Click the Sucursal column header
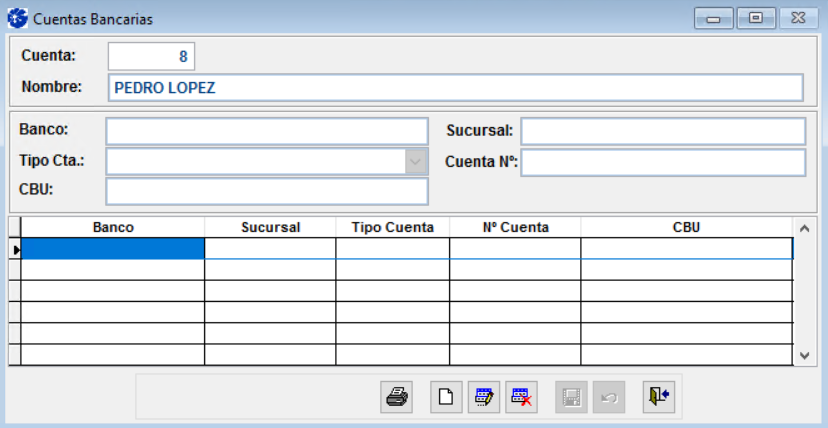 pos(270,227)
